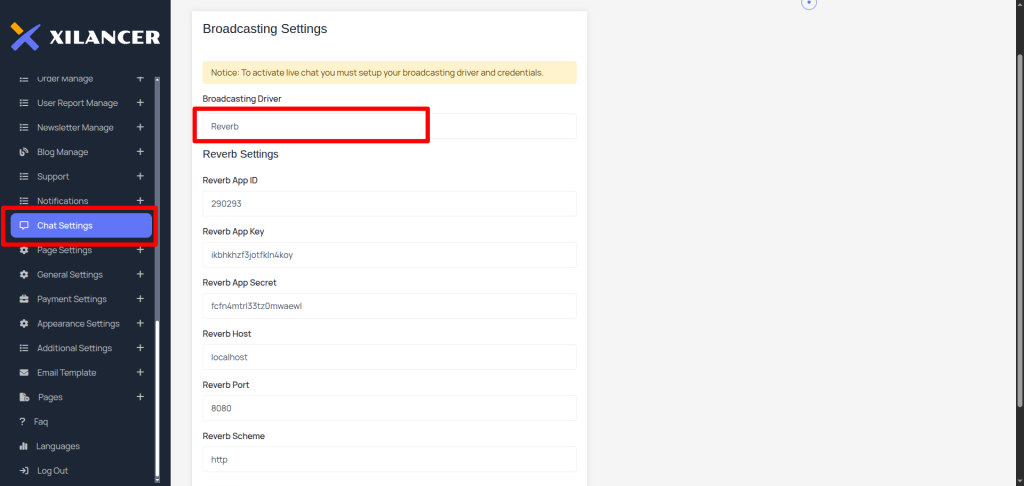Click the Newsletter Manage list icon

[24, 127]
